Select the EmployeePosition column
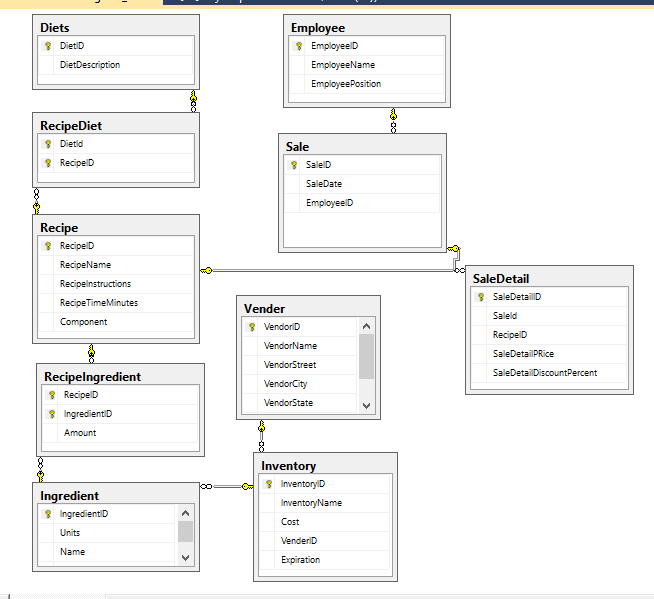 pyautogui.click(x=367, y=84)
